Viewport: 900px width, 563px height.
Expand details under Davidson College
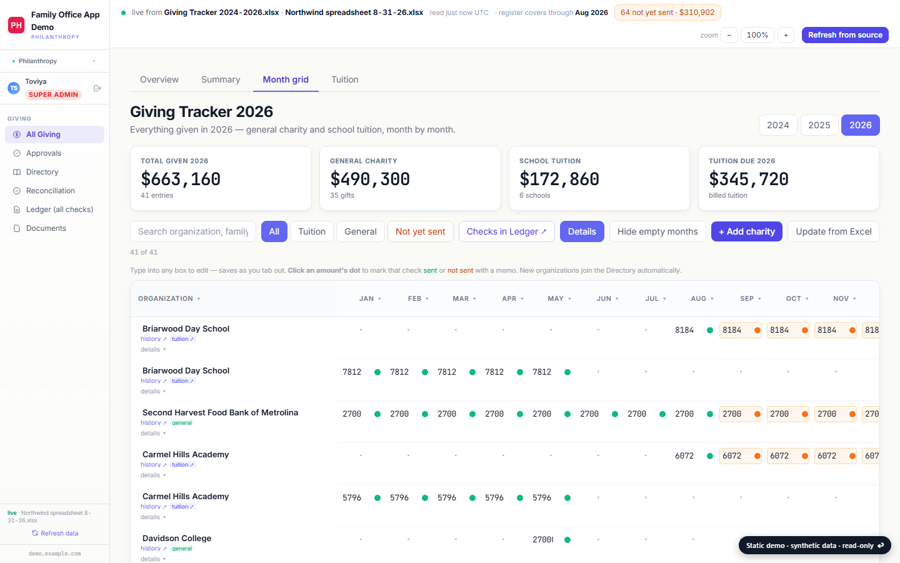point(153,559)
